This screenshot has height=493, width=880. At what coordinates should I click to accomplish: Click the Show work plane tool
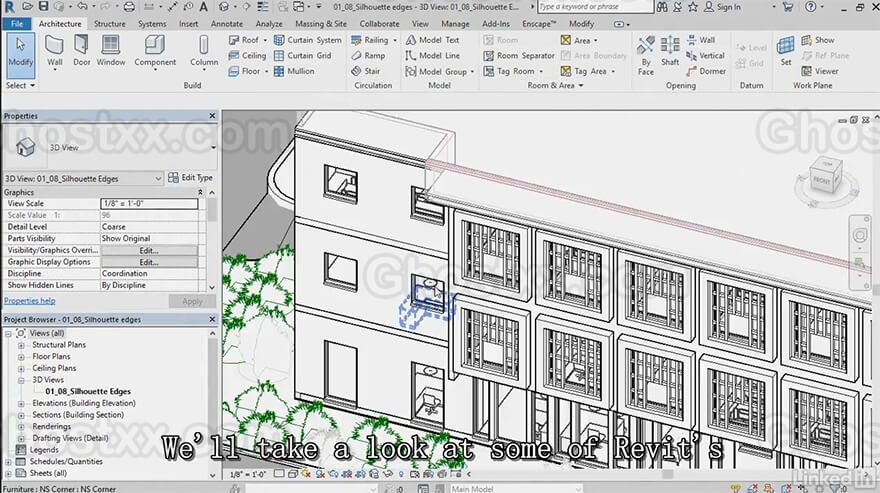click(818, 40)
